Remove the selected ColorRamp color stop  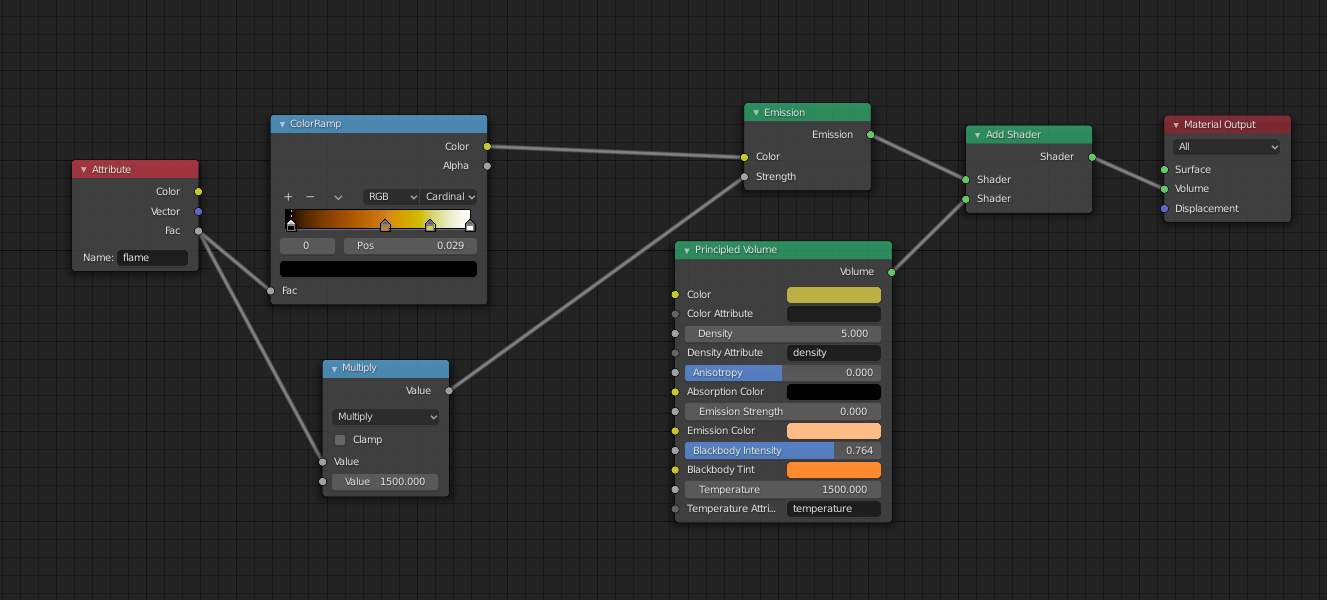point(308,196)
